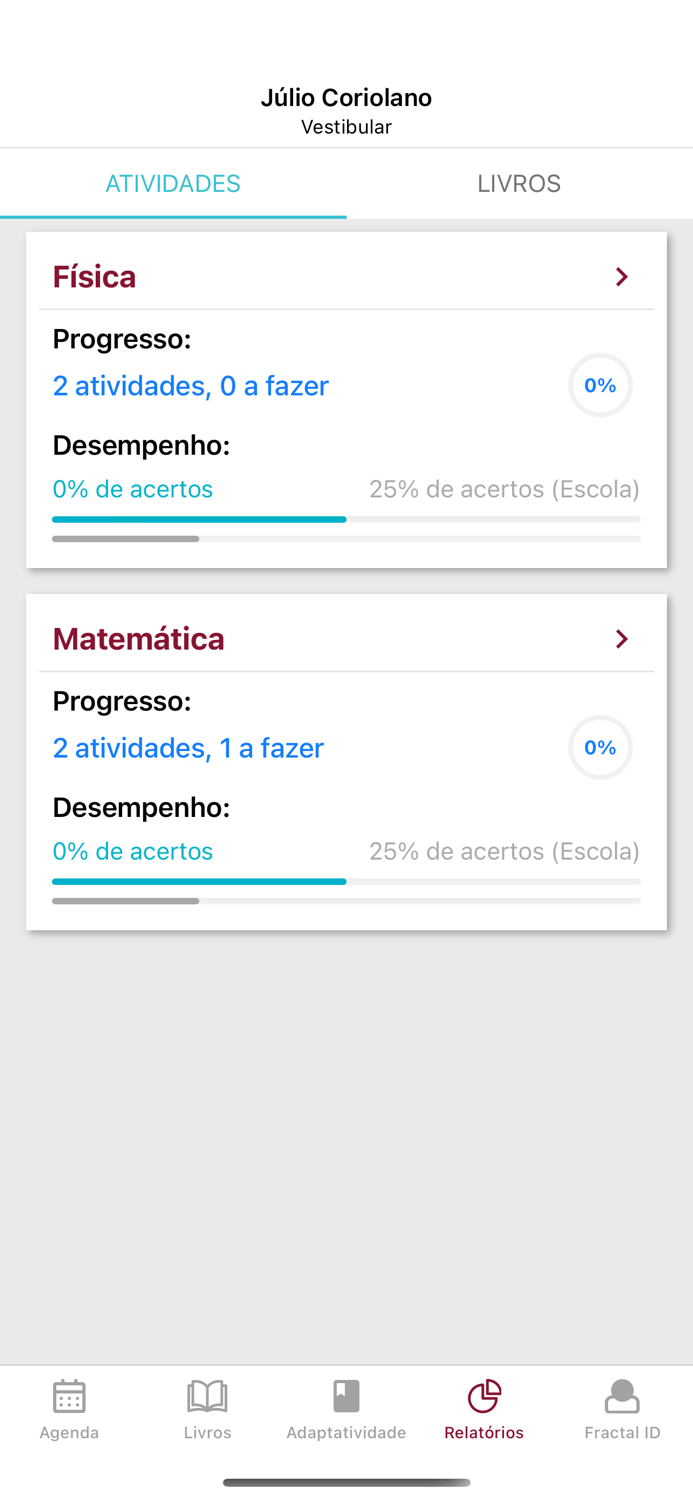
Task: Open the Adaptatividade bookmark icon
Action: click(346, 1398)
